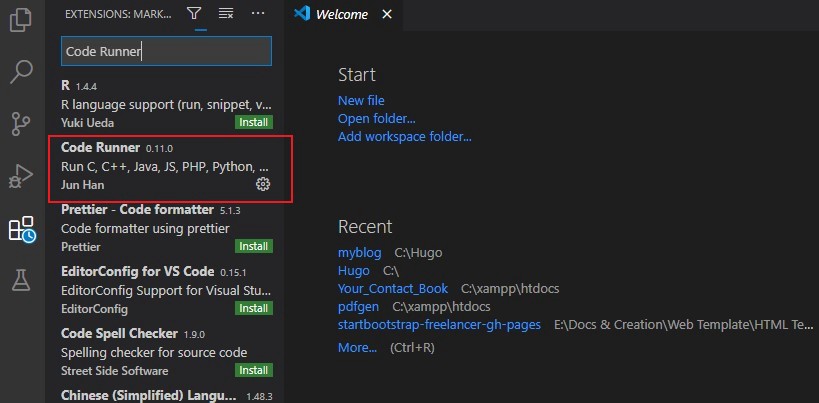
Task: Open the Source Control view
Action: pos(21,124)
